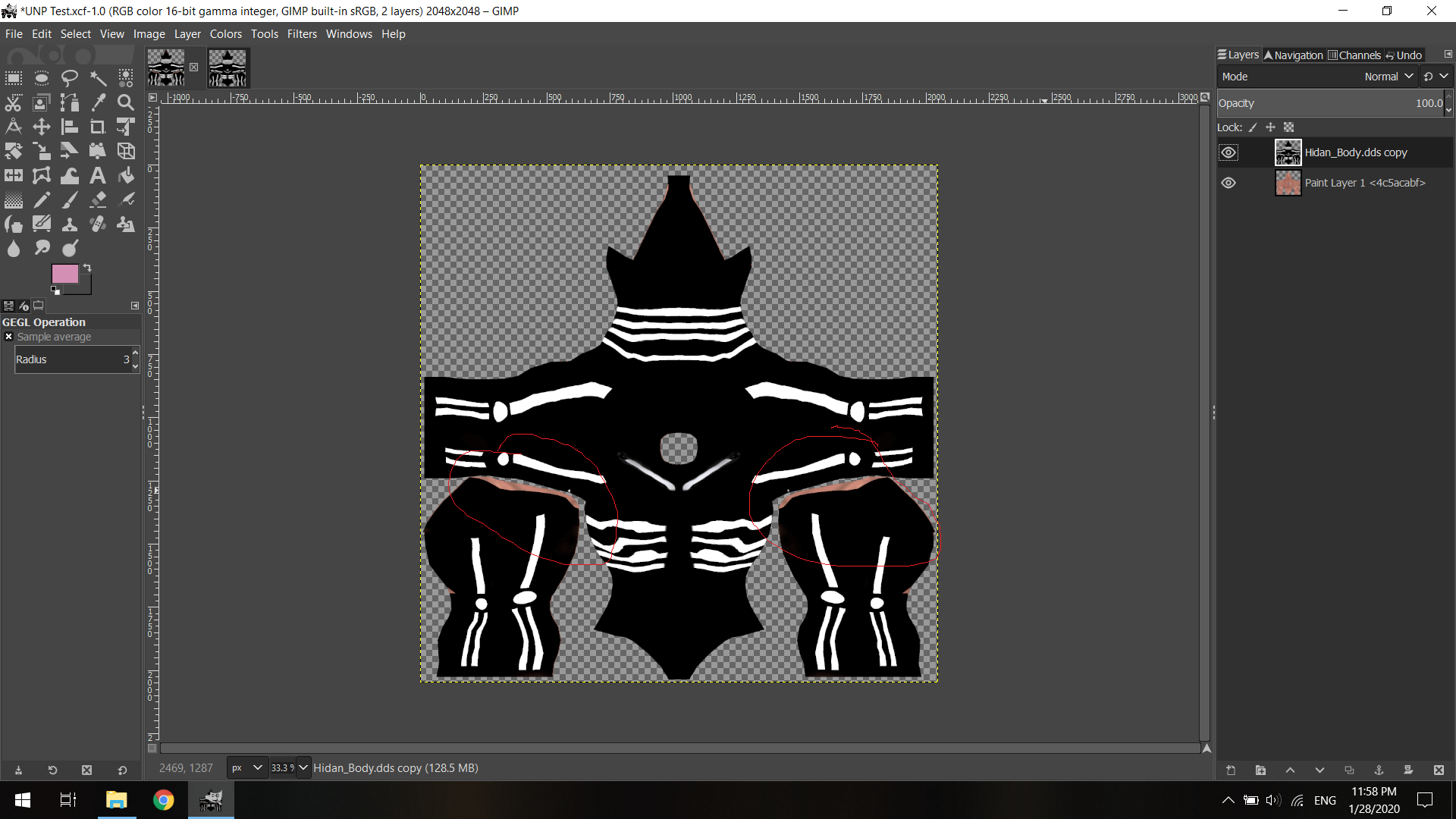Open Chrome from the taskbar
1456x819 pixels.
click(x=163, y=800)
